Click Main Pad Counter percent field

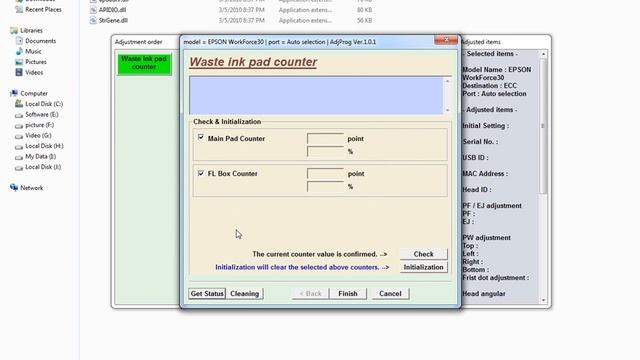tap(325, 151)
